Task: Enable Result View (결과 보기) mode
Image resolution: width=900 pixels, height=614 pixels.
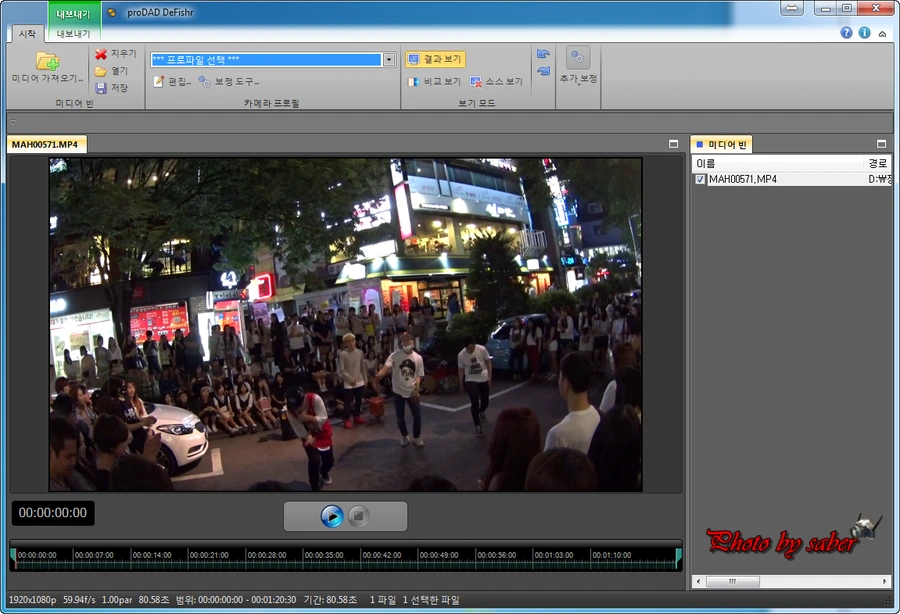Action: tap(436, 59)
